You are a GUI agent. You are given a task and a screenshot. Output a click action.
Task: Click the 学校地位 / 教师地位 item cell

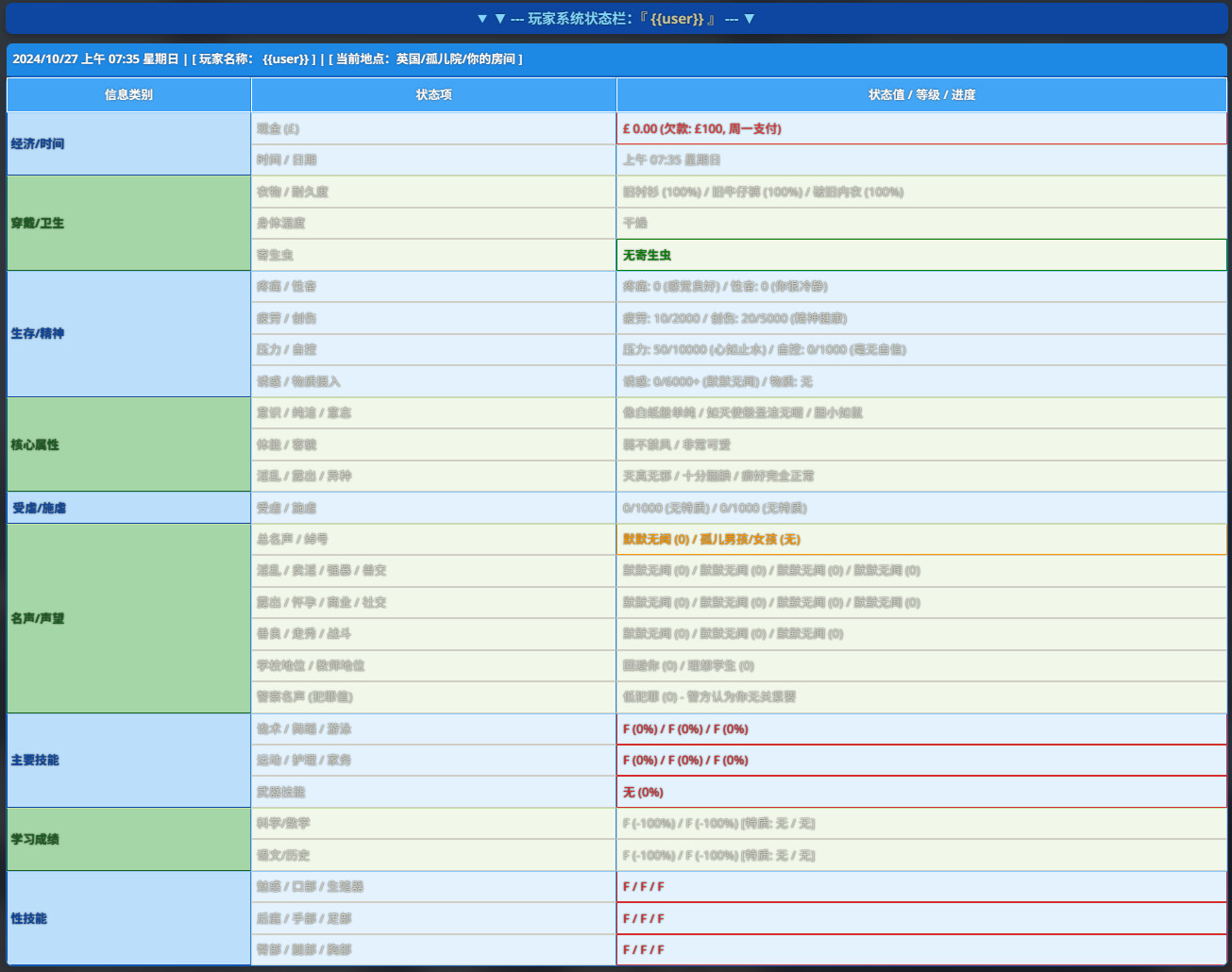pos(433,665)
